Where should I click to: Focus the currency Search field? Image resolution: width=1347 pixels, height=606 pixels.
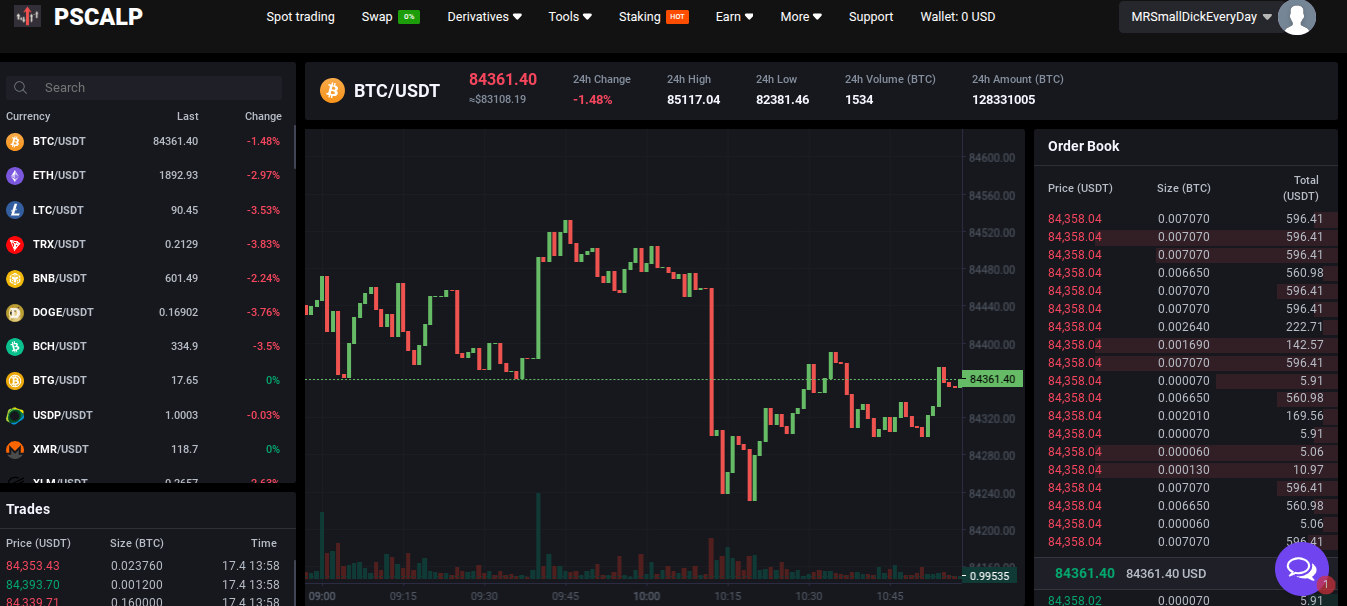(x=144, y=88)
